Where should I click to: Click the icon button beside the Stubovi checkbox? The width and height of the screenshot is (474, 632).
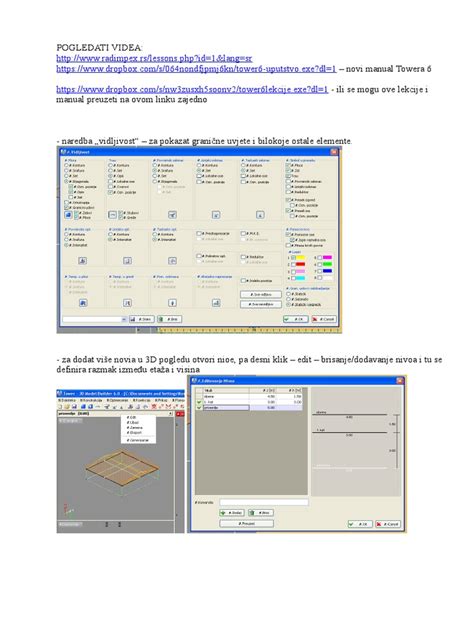coord(112,215)
